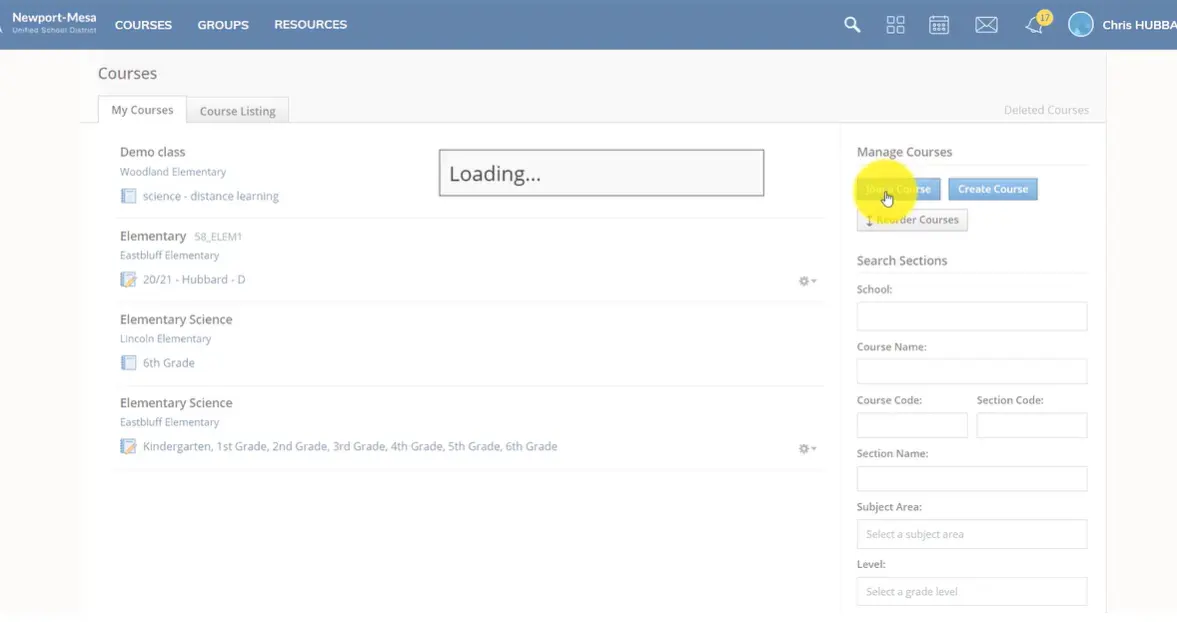
Task: Switch to the Course Listing tab
Action: point(237,111)
